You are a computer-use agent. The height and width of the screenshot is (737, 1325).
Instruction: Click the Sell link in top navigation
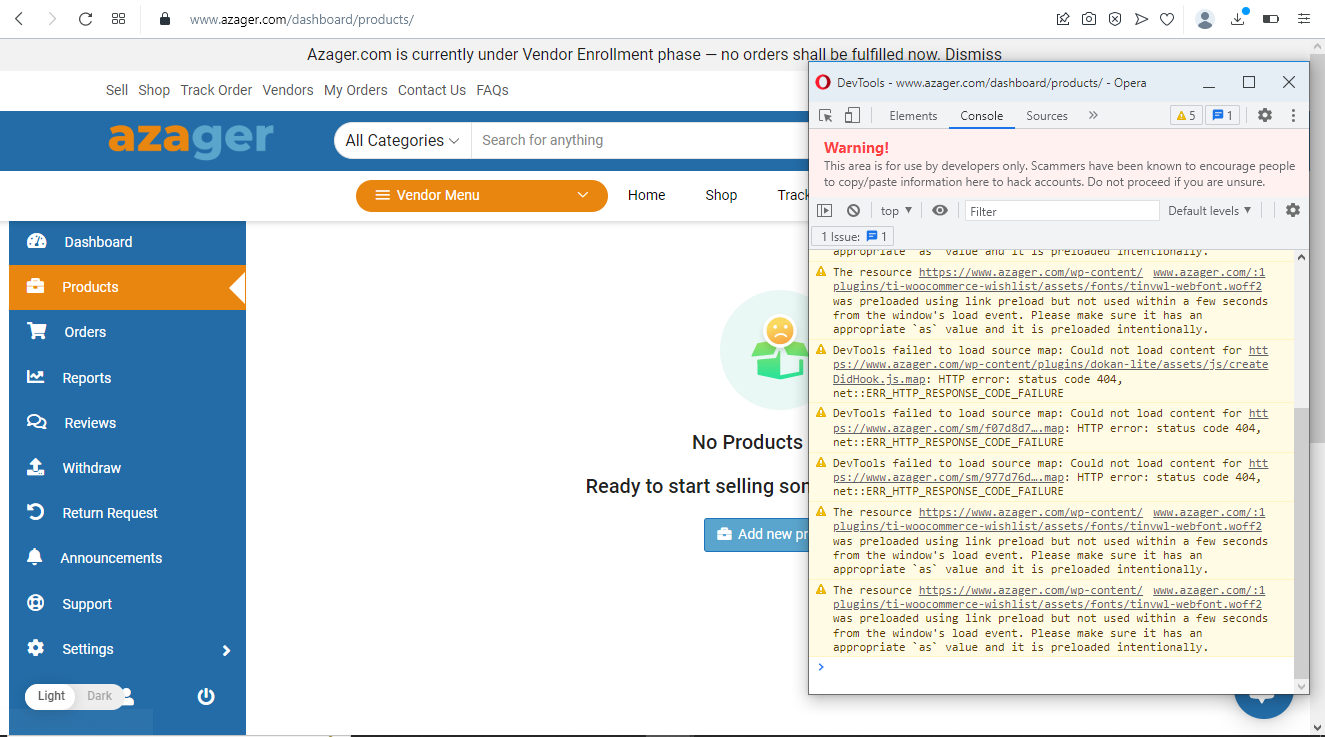[117, 90]
